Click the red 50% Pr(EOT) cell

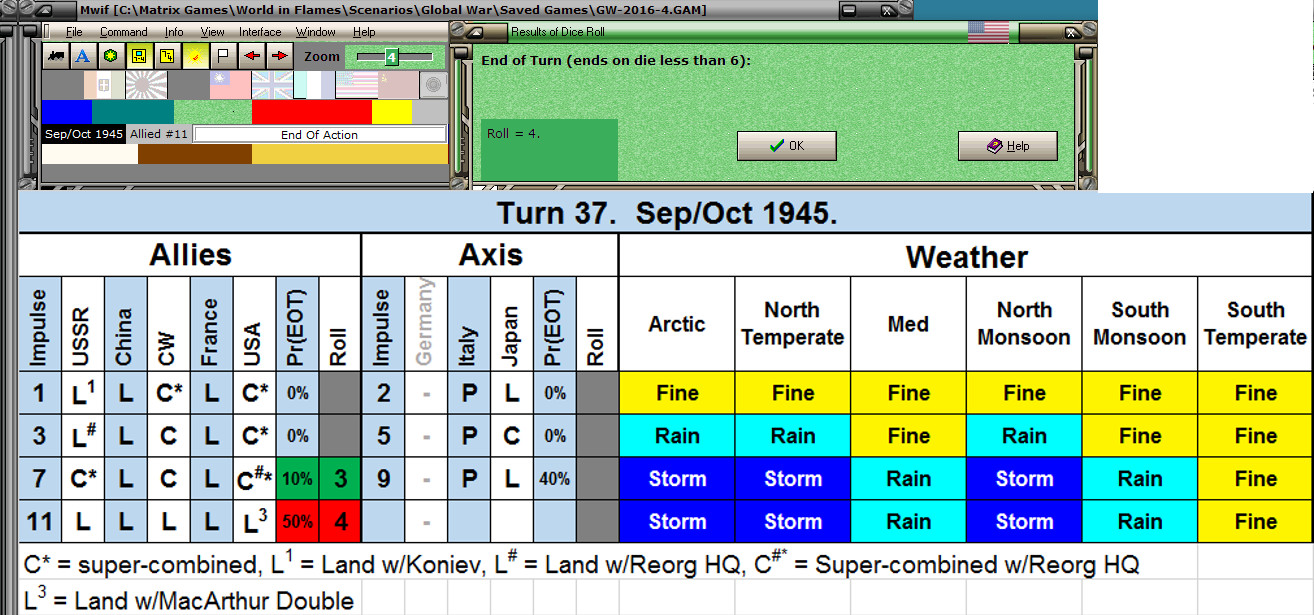point(297,522)
